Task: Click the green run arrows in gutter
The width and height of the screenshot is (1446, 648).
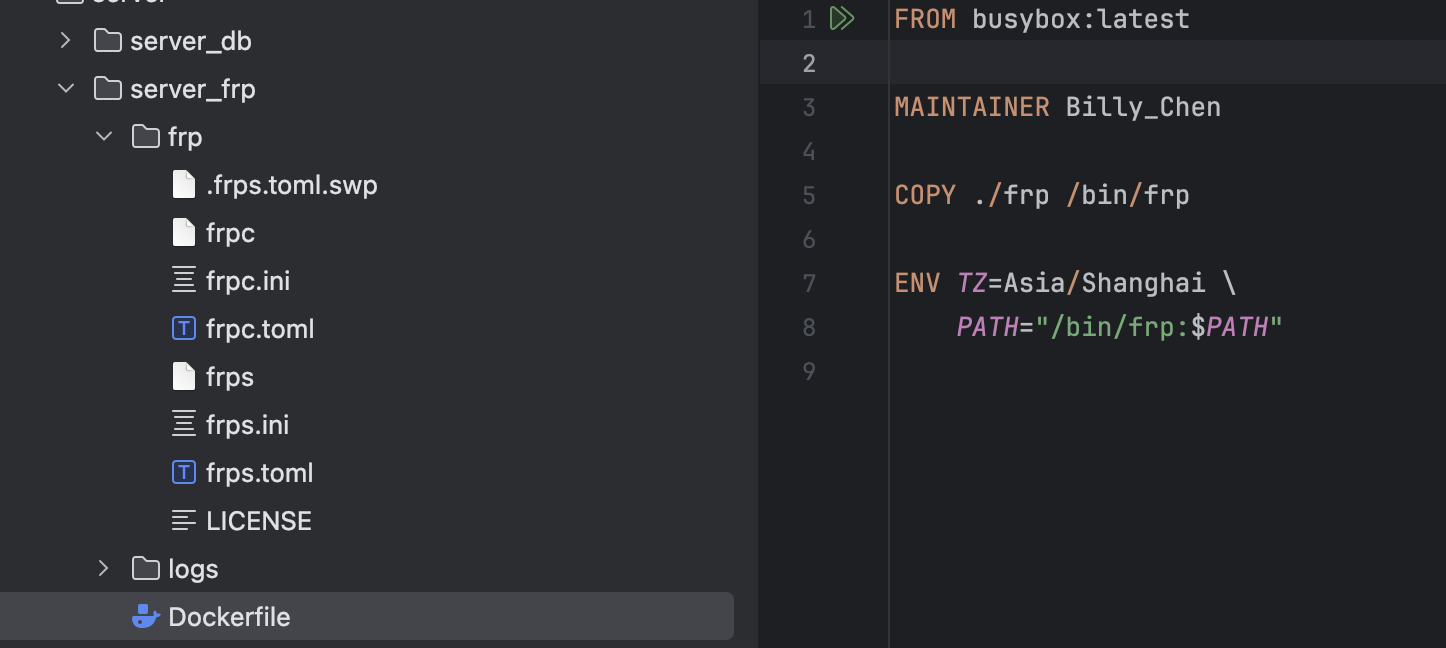Action: point(842,19)
